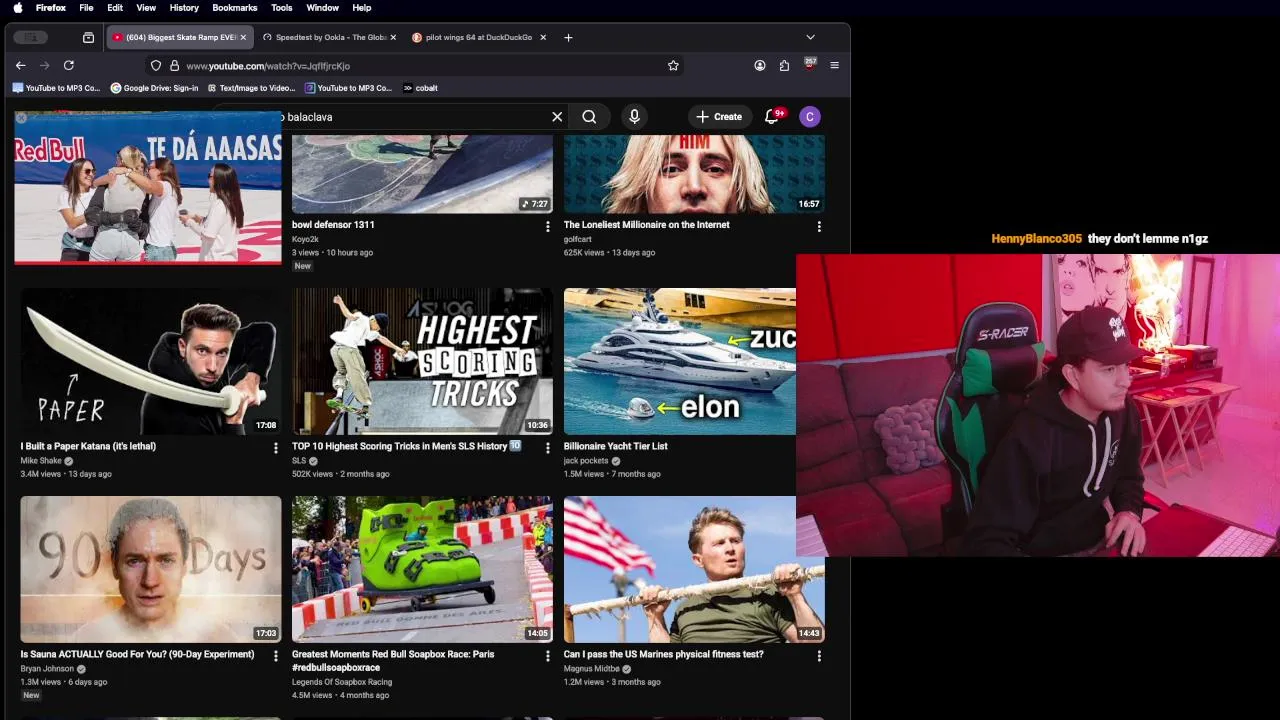Reload the YouTube page
Screen dimensions: 1280x720
(x=69, y=65)
